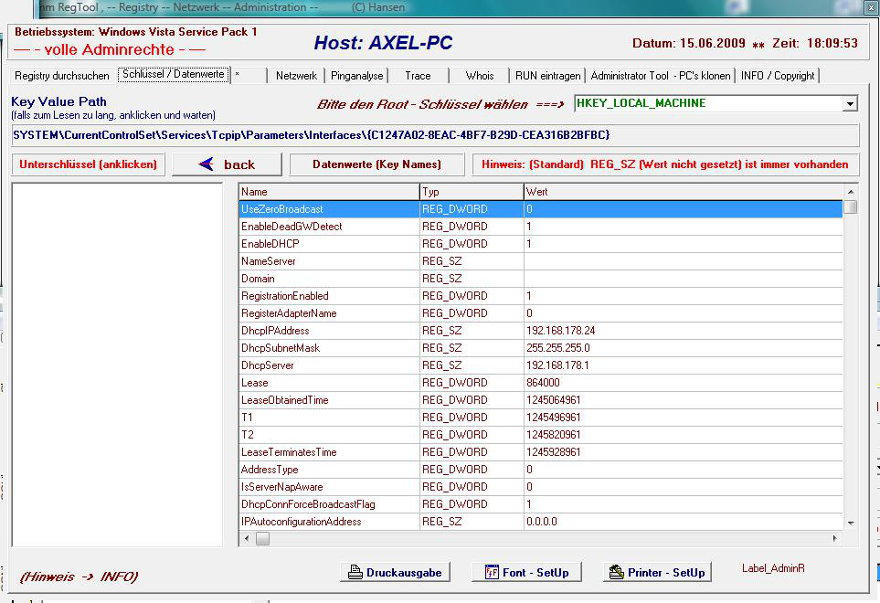Click the font icon on Font - SetUp

pyautogui.click(x=491, y=573)
